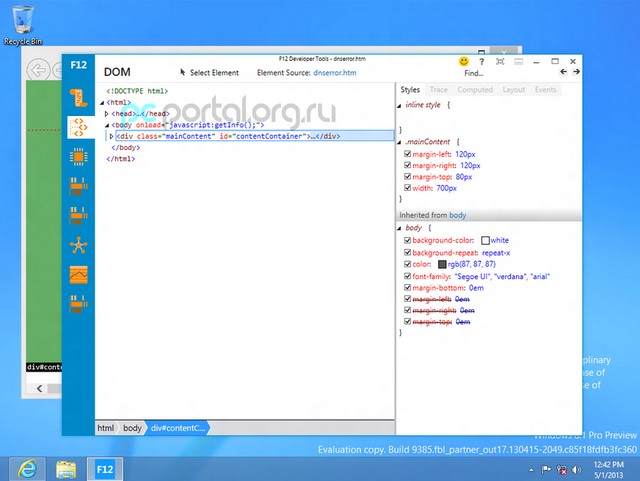The height and width of the screenshot is (481, 640).
Task: Open the Console tool in F12 sidebar
Action: pyautogui.click(x=78, y=98)
